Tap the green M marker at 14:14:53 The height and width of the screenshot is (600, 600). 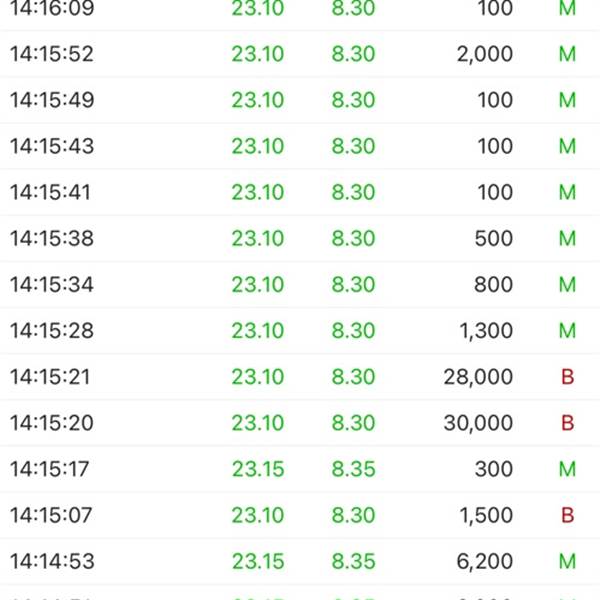pos(567,561)
